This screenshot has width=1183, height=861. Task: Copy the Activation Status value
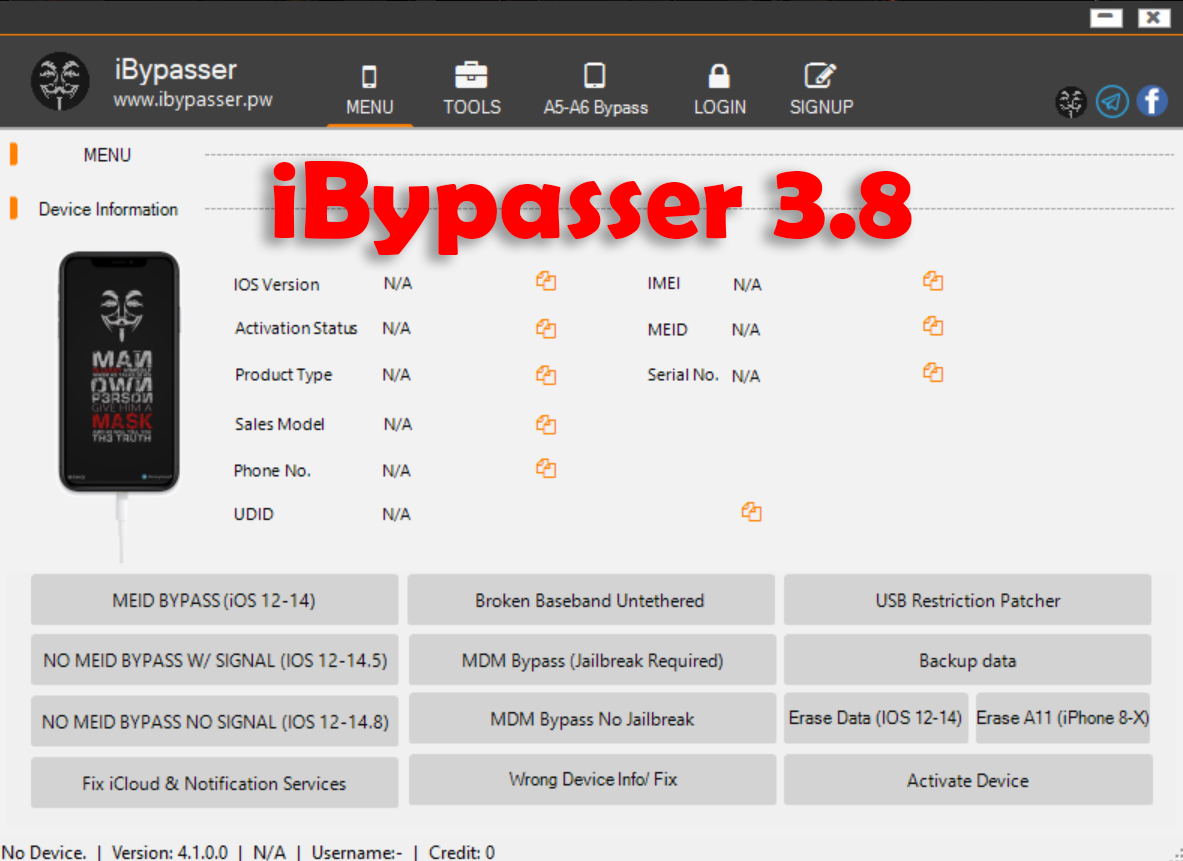pyautogui.click(x=546, y=328)
